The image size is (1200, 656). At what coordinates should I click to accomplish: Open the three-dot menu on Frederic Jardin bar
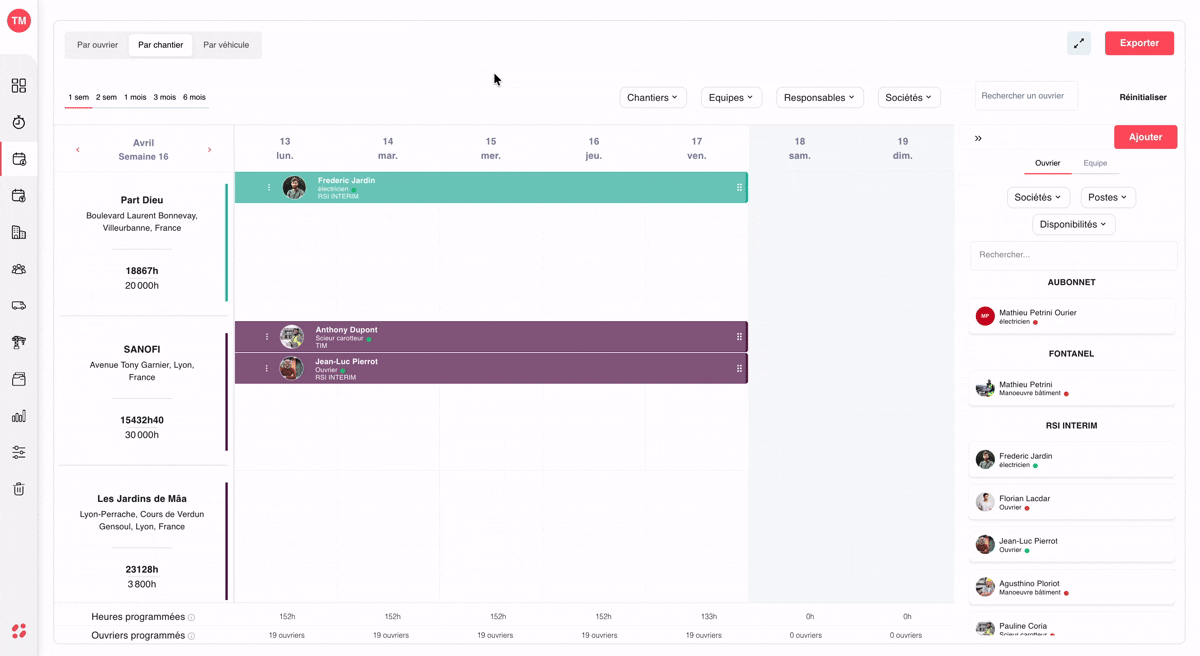coord(269,187)
